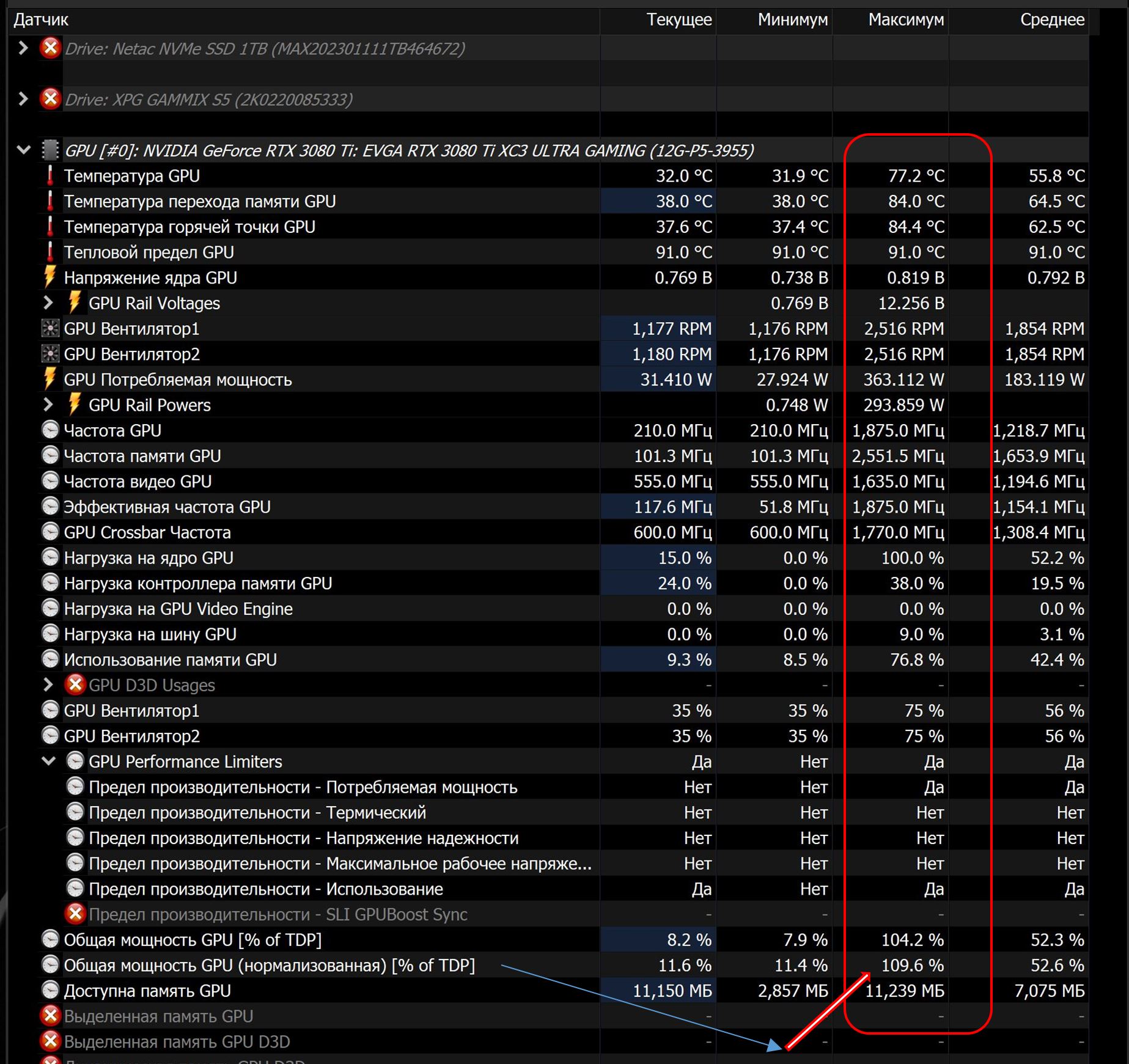This screenshot has width=1129, height=1064.
Task: Click the Датчик column header
Action: point(304,20)
